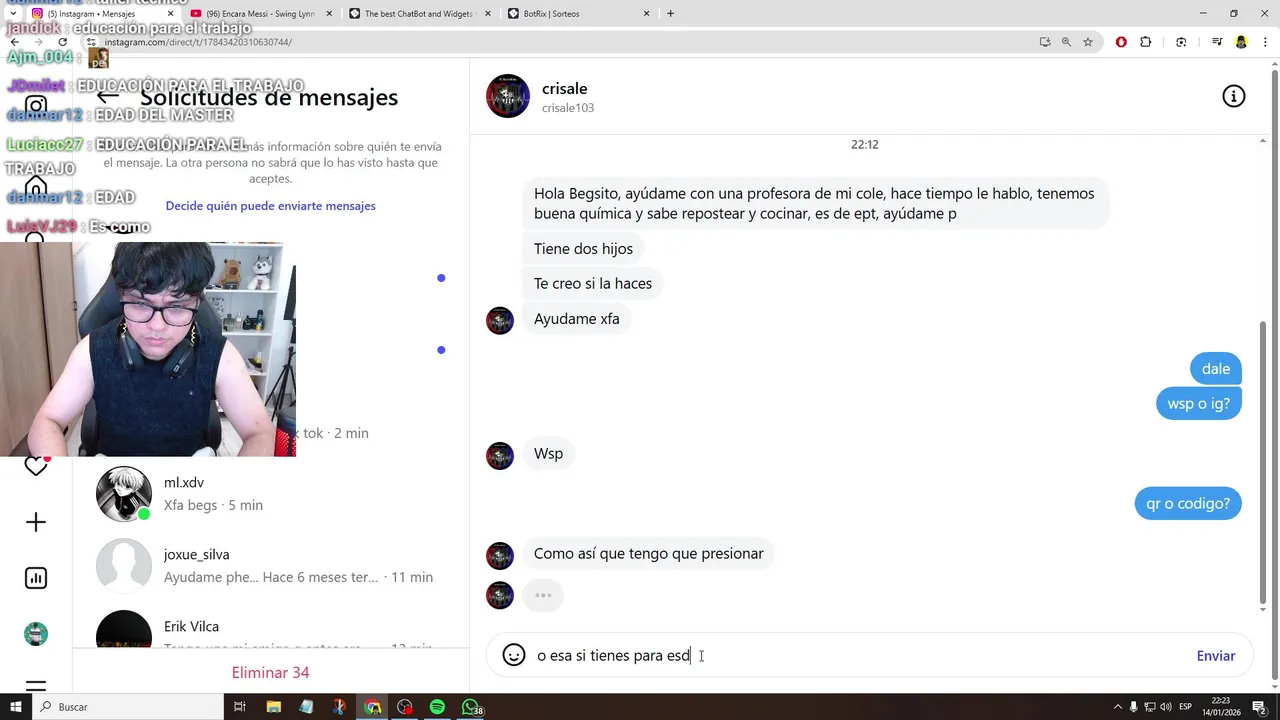
Task: Click the lens capture icon in toolbar
Action: tap(1181, 42)
